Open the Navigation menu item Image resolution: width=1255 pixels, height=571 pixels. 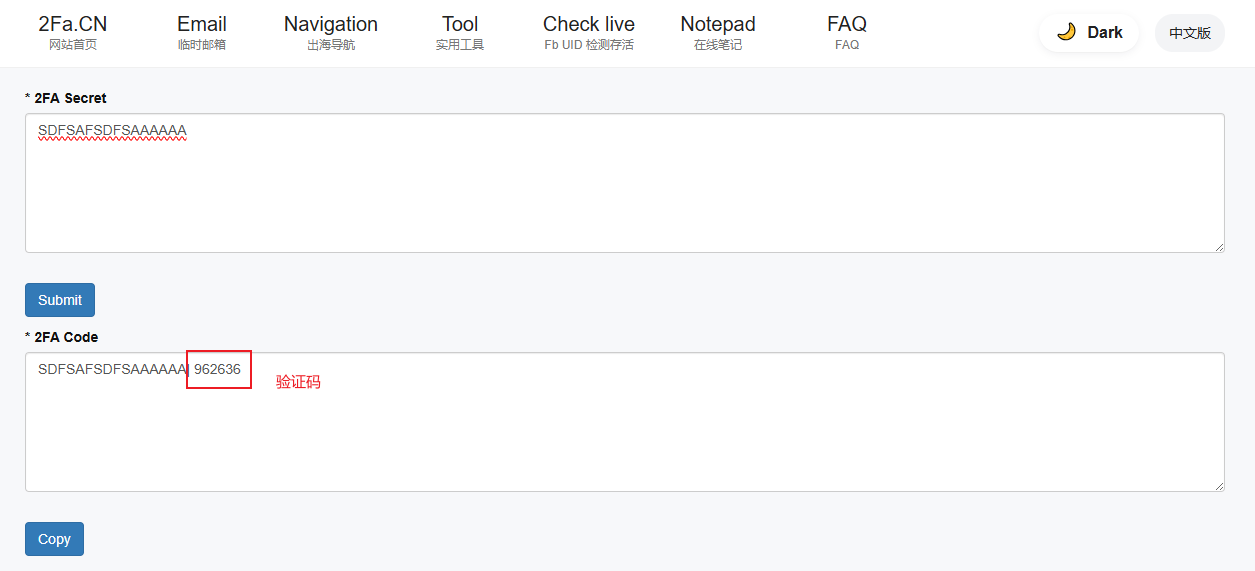pyautogui.click(x=331, y=33)
